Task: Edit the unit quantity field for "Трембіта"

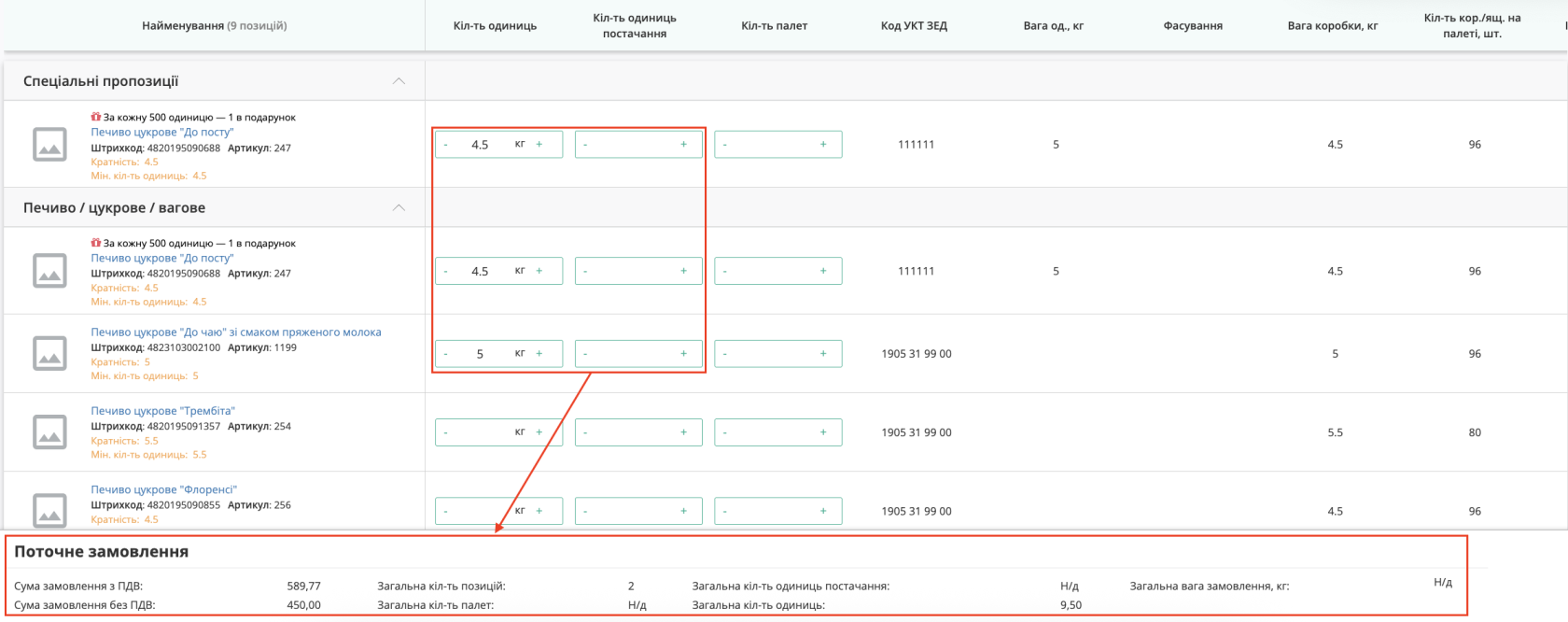Action: 482,432
